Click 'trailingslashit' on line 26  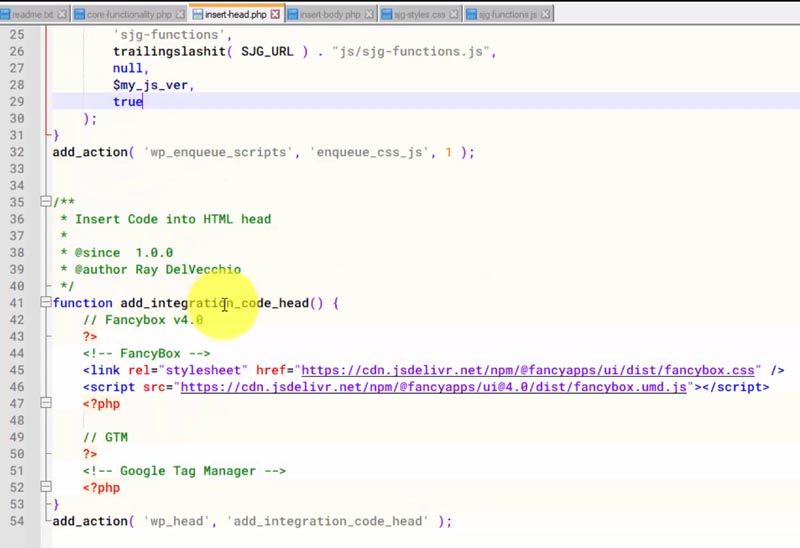169,52
